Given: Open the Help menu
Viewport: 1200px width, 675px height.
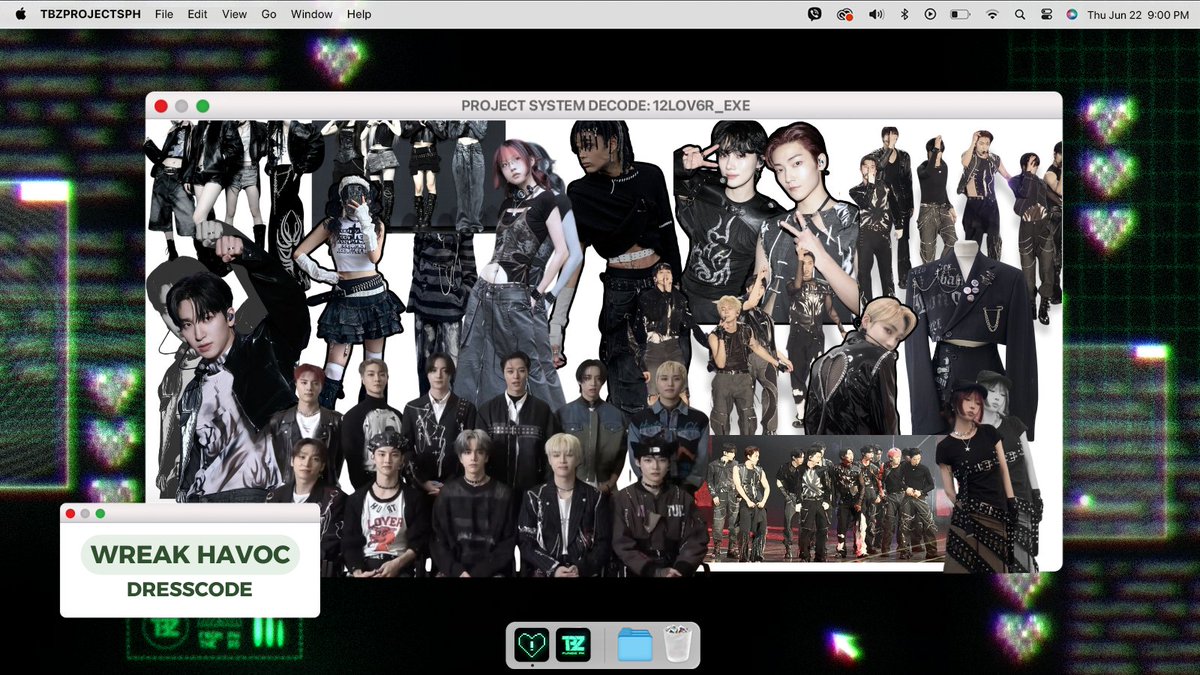Looking at the screenshot, I should (x=359, y=14).
